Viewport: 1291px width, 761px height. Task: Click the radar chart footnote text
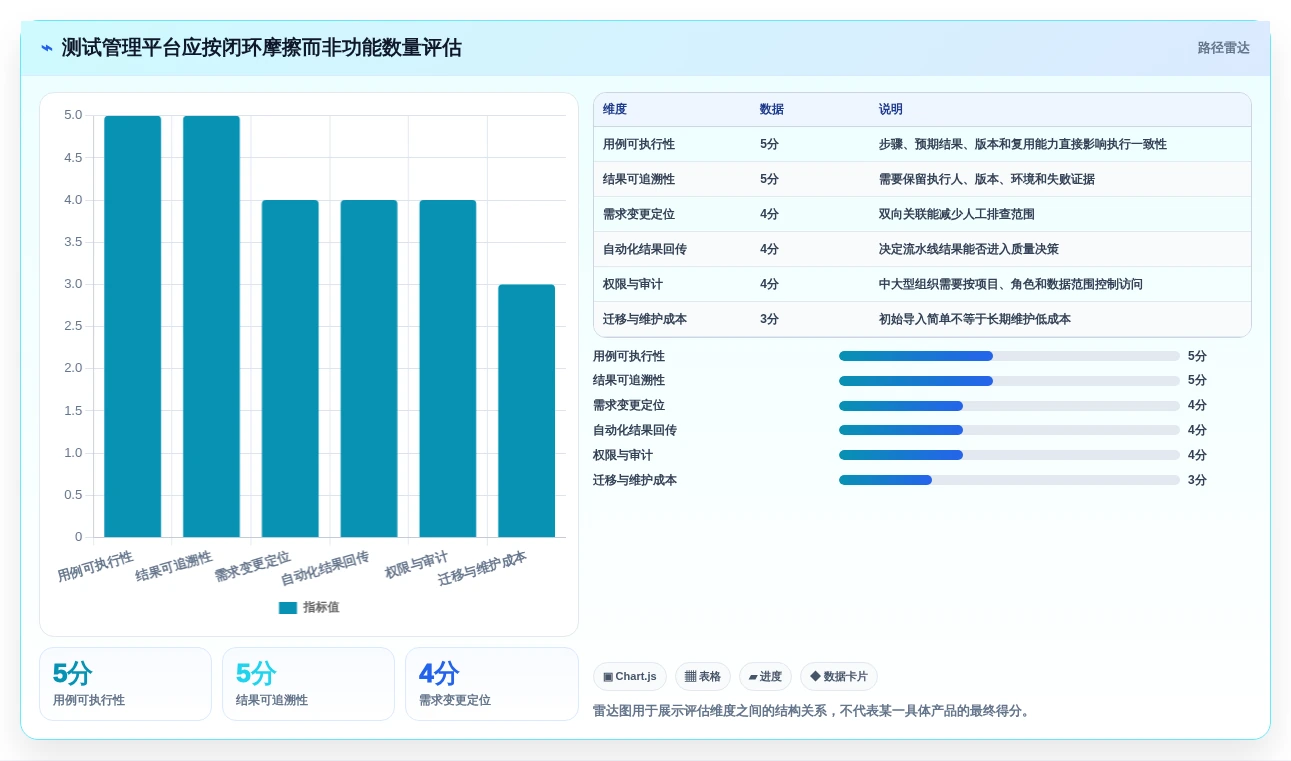(x=812, y=711)
